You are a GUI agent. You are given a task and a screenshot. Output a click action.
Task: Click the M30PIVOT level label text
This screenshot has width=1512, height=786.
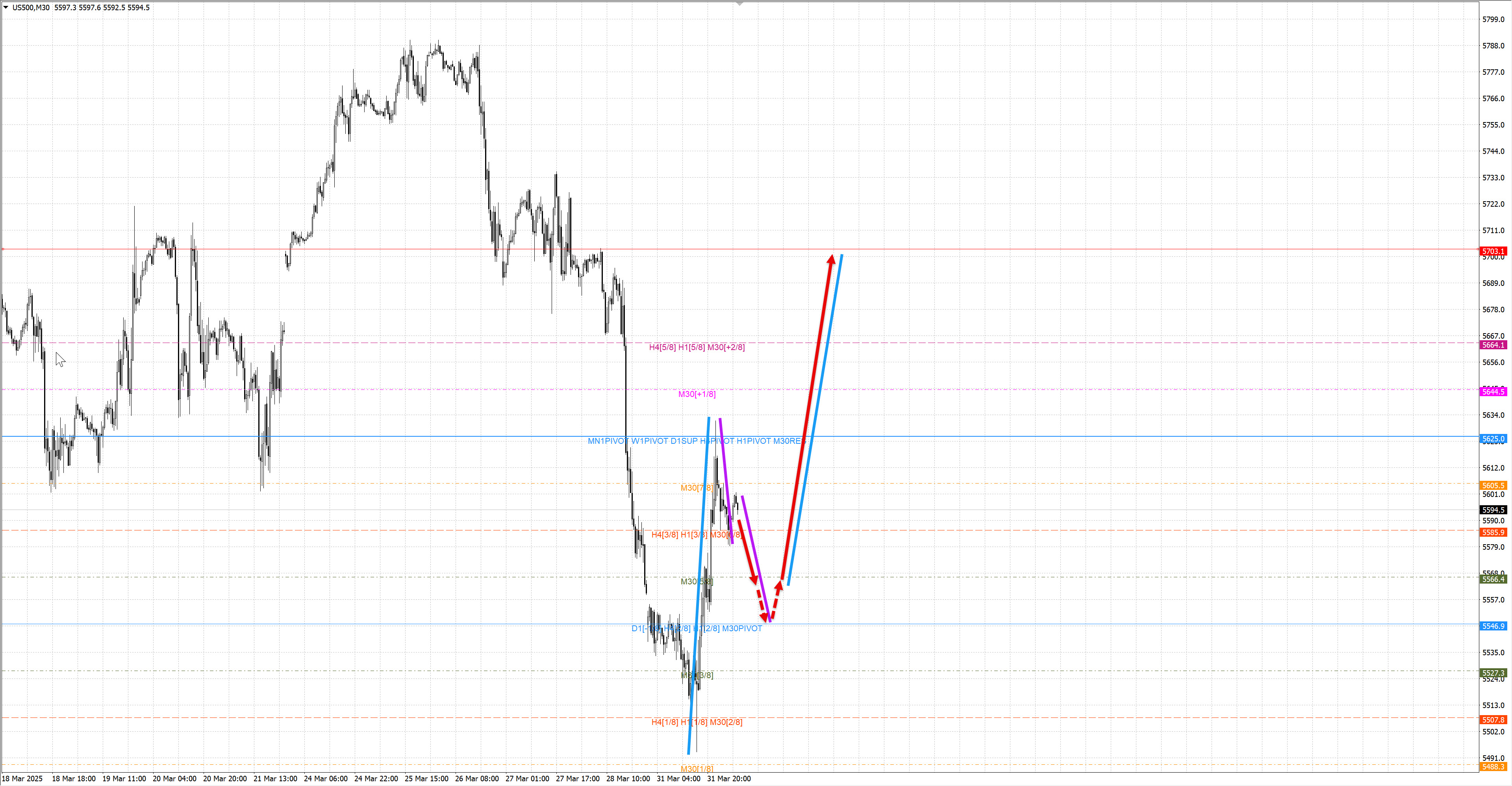tap(742, 628)
